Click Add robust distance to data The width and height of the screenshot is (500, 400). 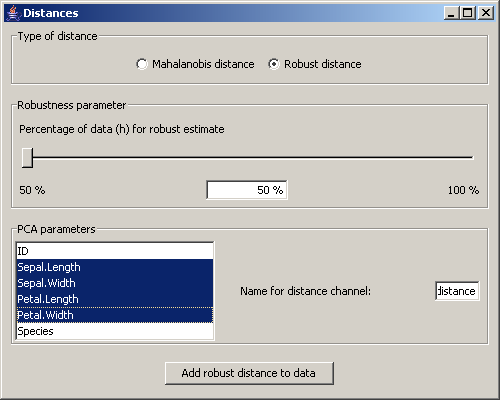pos(249,373)
